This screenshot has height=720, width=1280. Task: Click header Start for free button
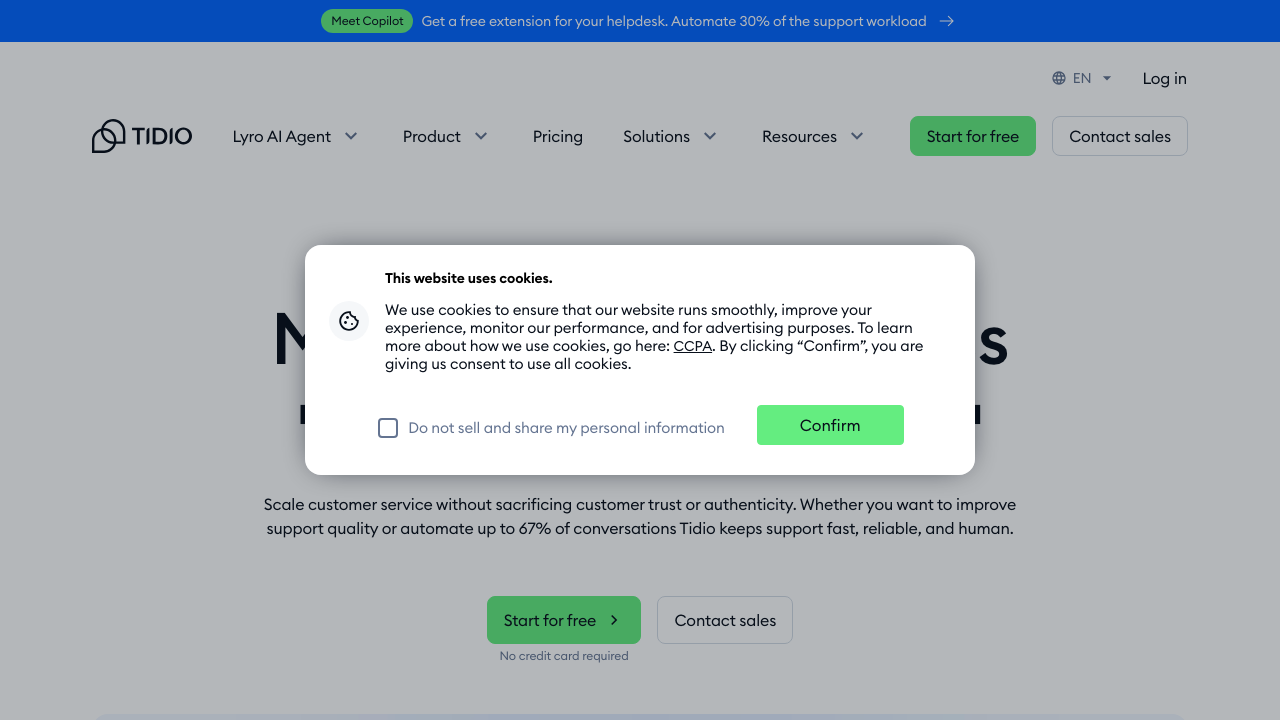click(x=972, y=136)
